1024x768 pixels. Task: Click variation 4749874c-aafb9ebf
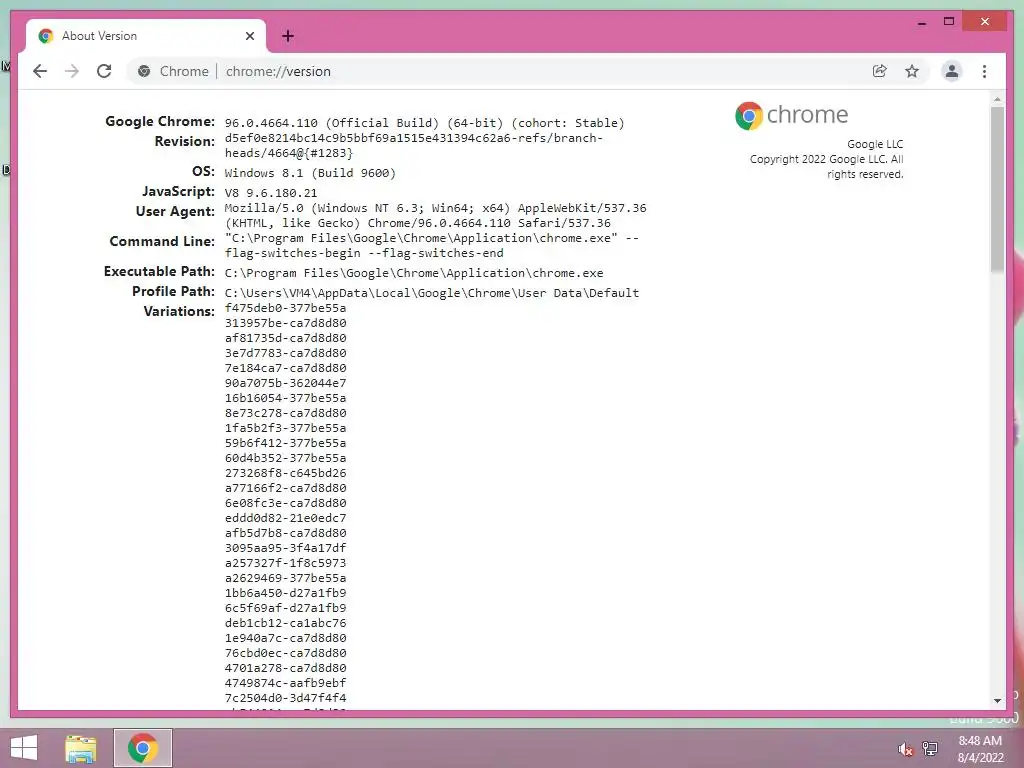tap(285, 684)
